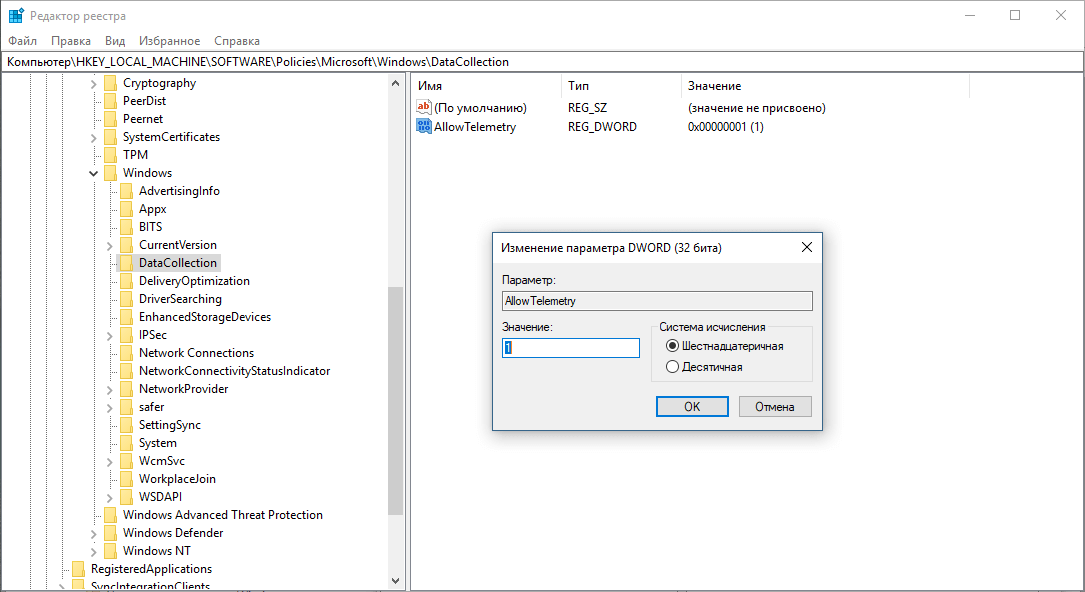The image size is (1085, 592).
Task: Expand the CurrentVersion tree node
Action: click(109, 244)
